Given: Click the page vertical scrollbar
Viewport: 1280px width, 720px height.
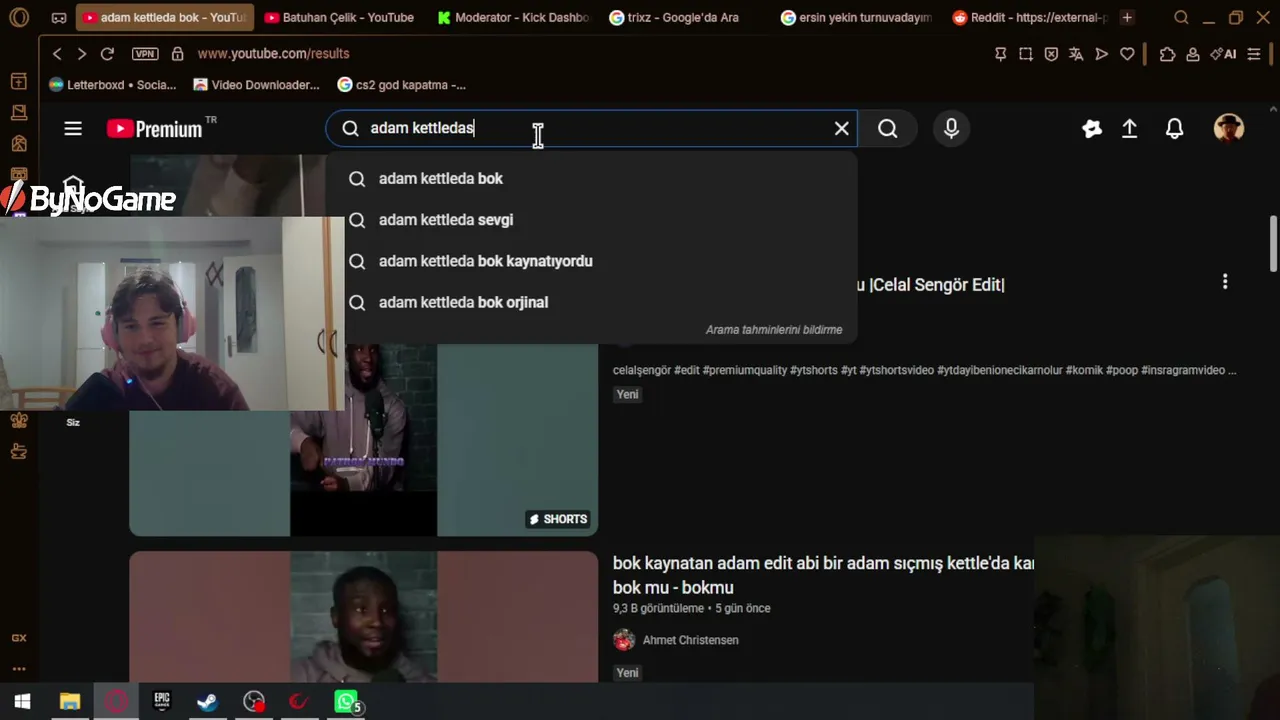Looking at the screenshot, I should click(1273, 242).
